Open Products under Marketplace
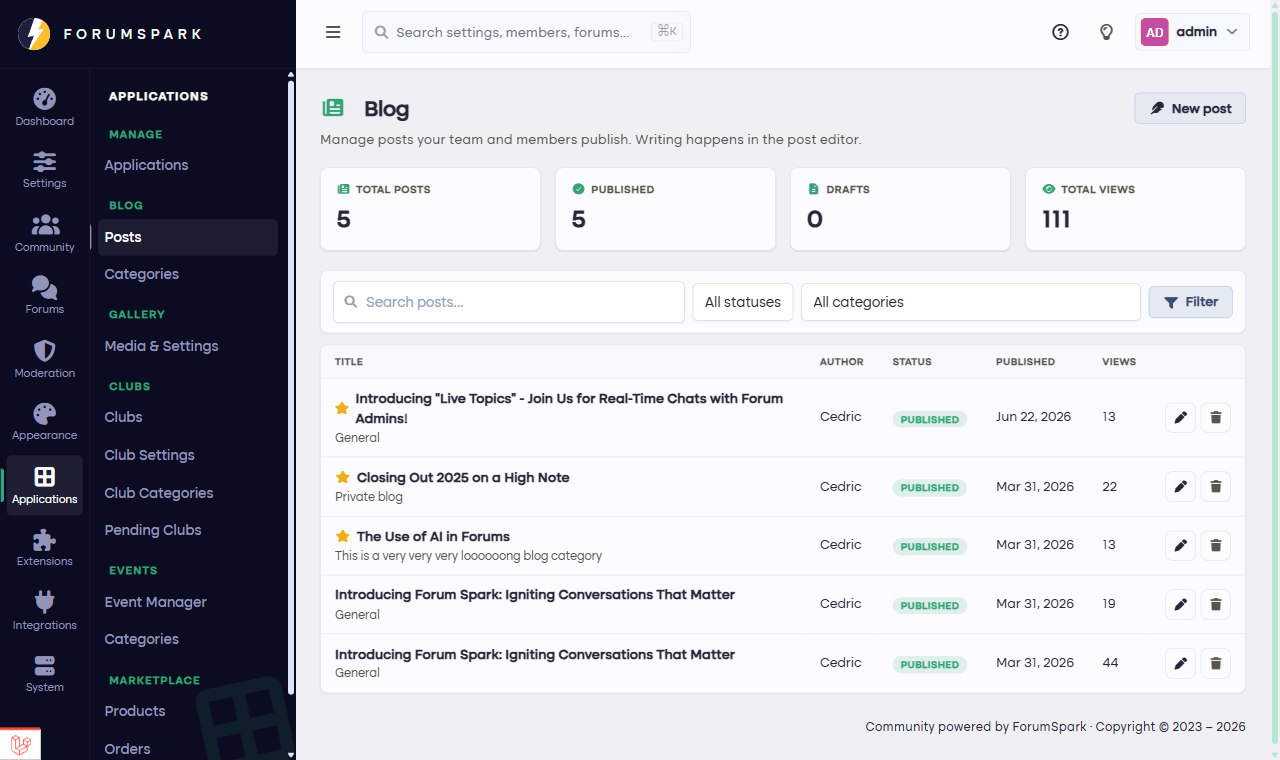 click(135, 711)
